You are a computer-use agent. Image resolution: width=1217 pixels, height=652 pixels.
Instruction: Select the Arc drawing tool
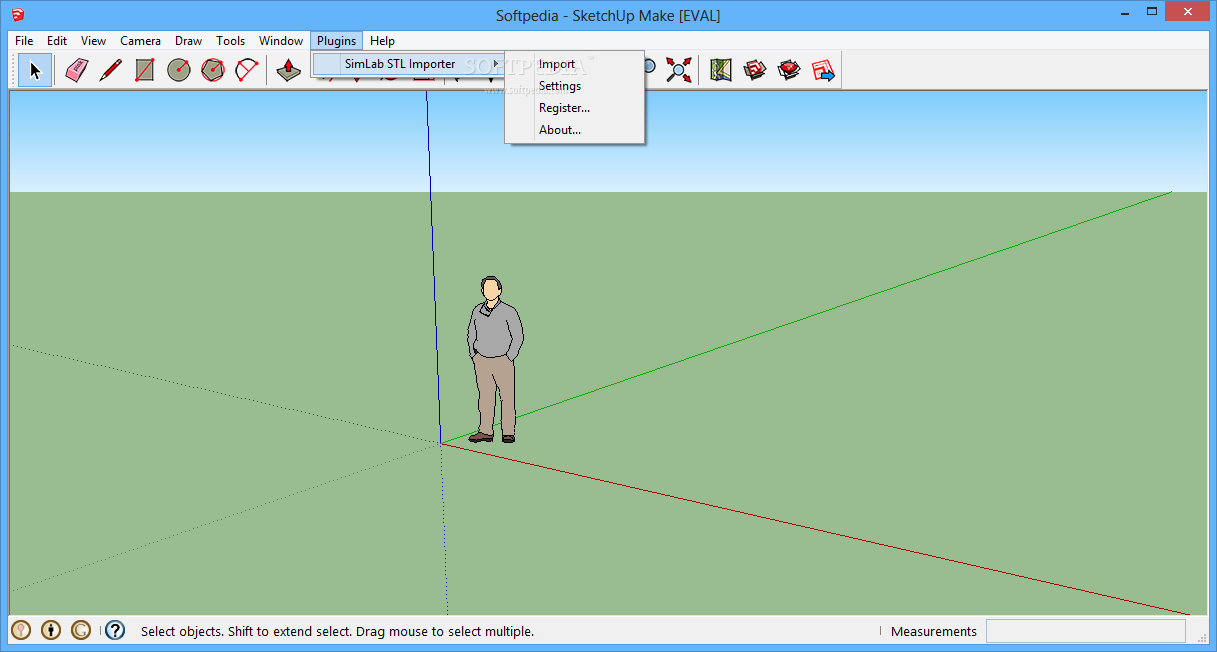tap(247, 70)
